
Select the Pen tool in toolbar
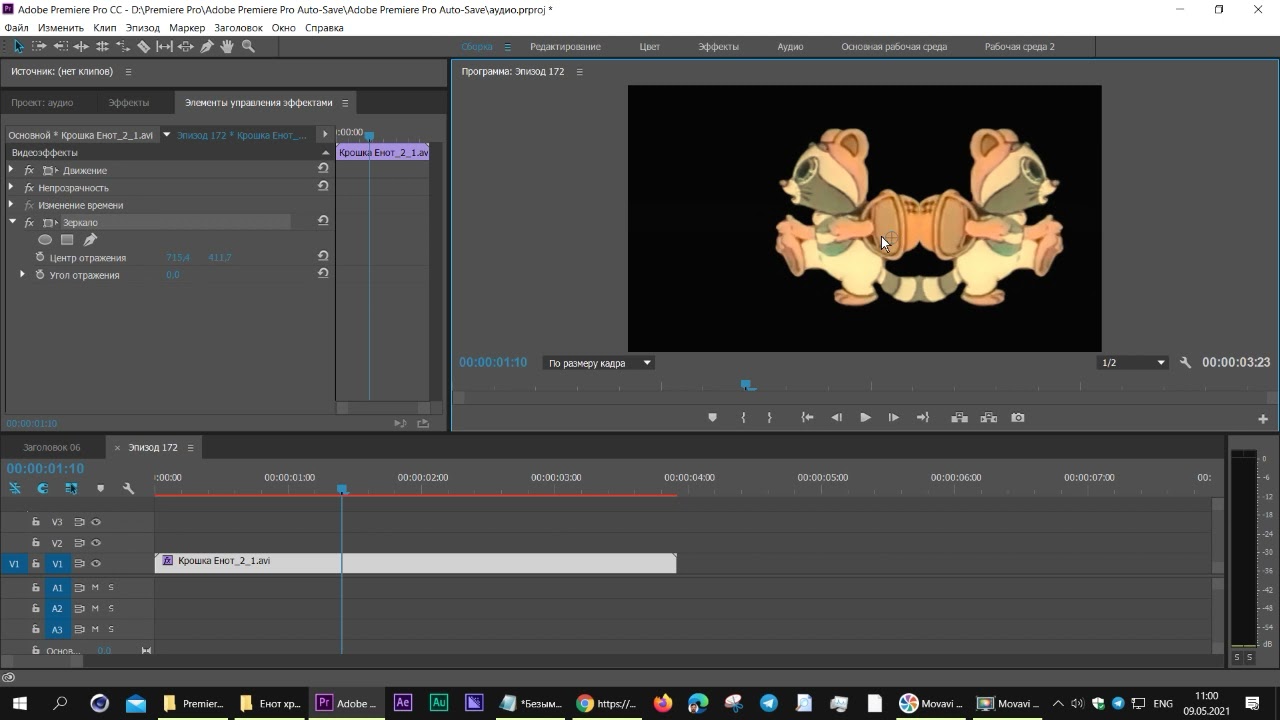click(x=207, y=46)
